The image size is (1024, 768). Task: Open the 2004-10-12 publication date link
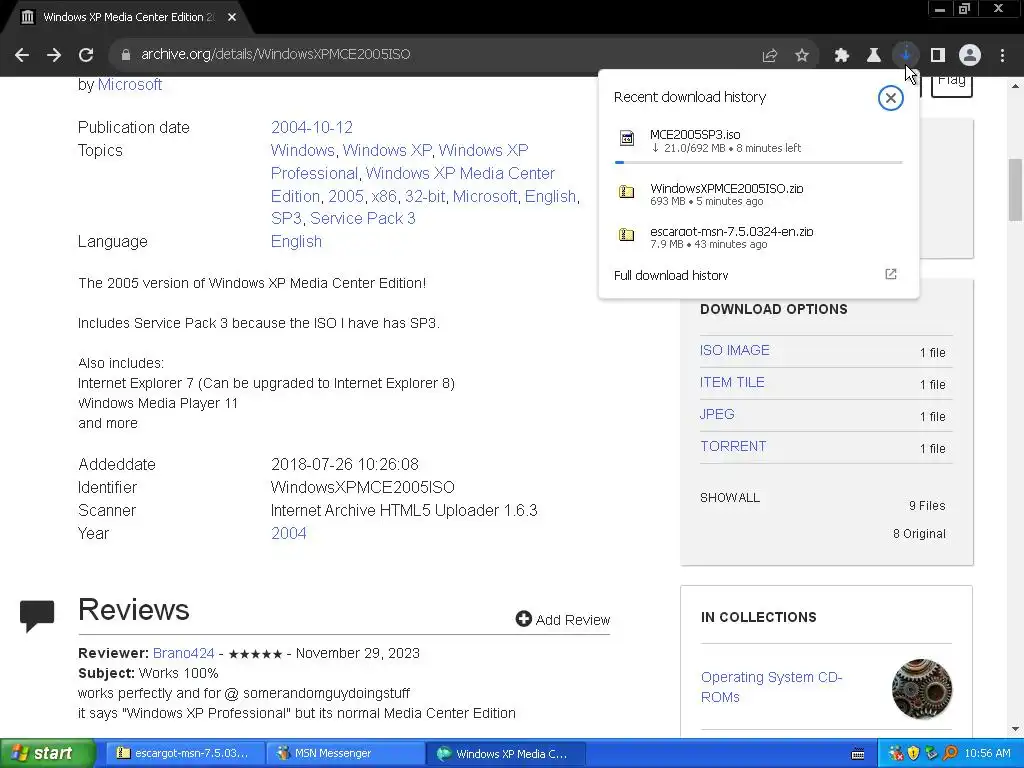tap(312, 127)
